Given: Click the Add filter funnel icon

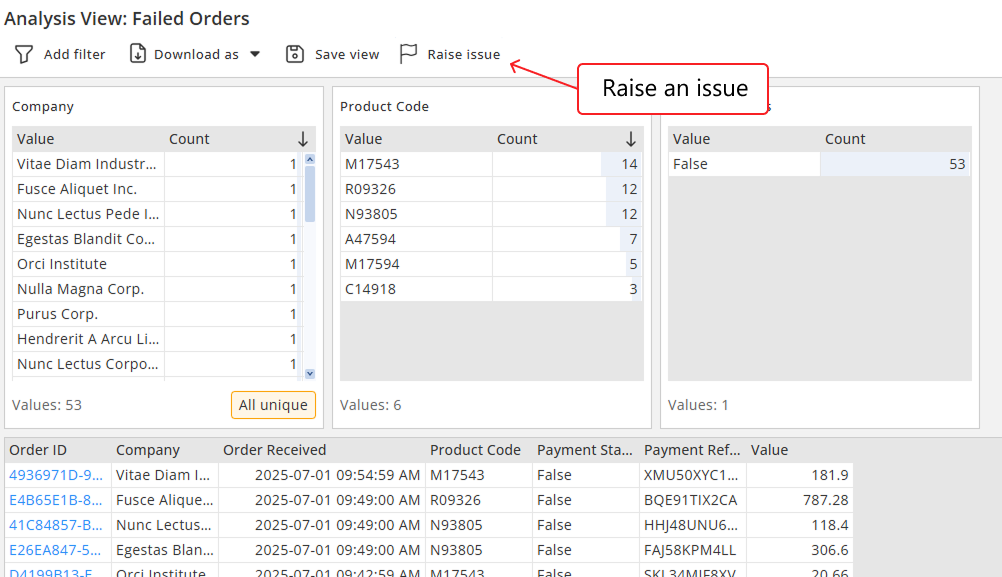Looking at the screenshot, I should (24, 54).
